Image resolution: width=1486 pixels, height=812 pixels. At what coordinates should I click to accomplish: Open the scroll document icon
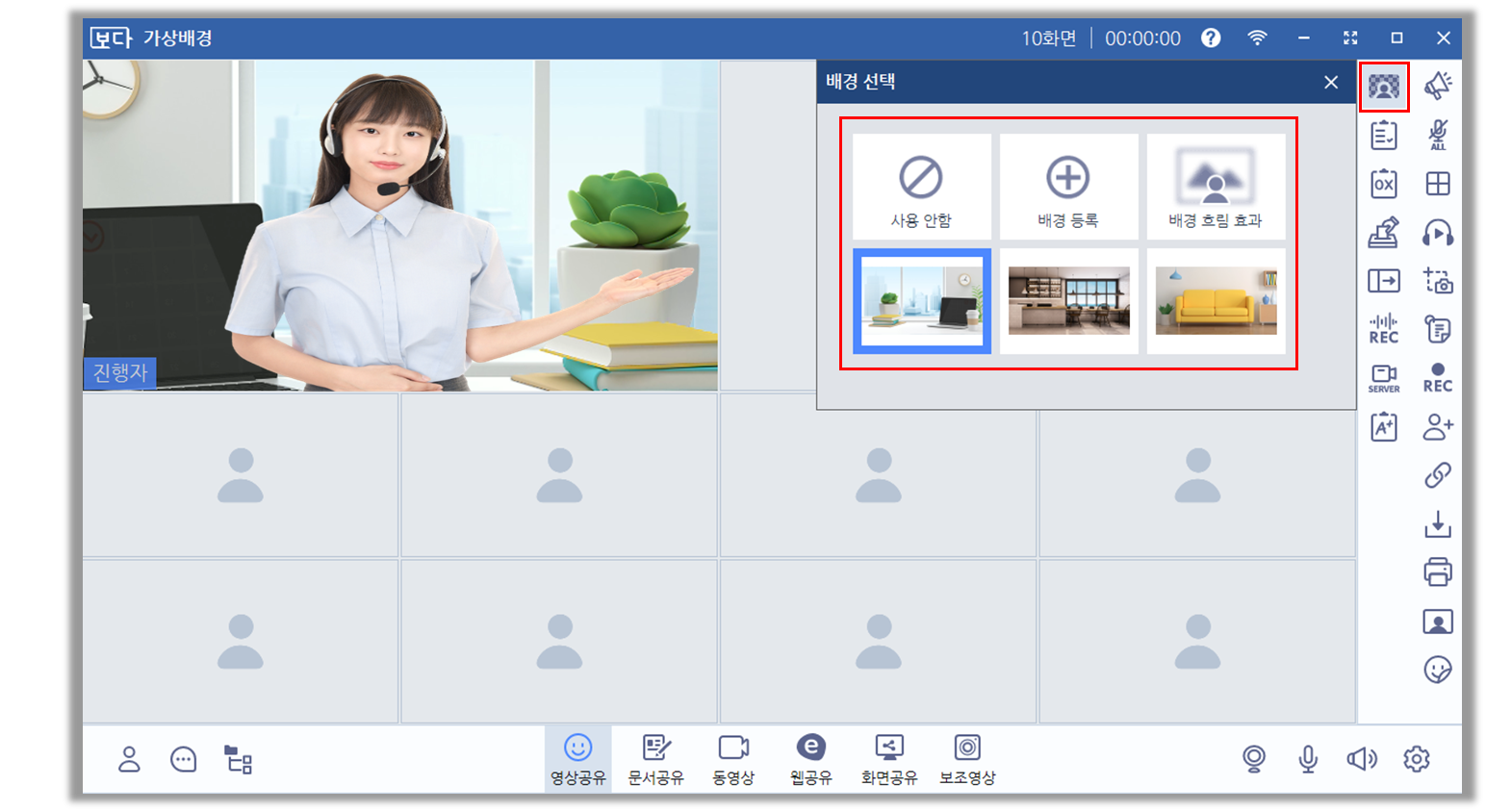[x=1438, y=329]
